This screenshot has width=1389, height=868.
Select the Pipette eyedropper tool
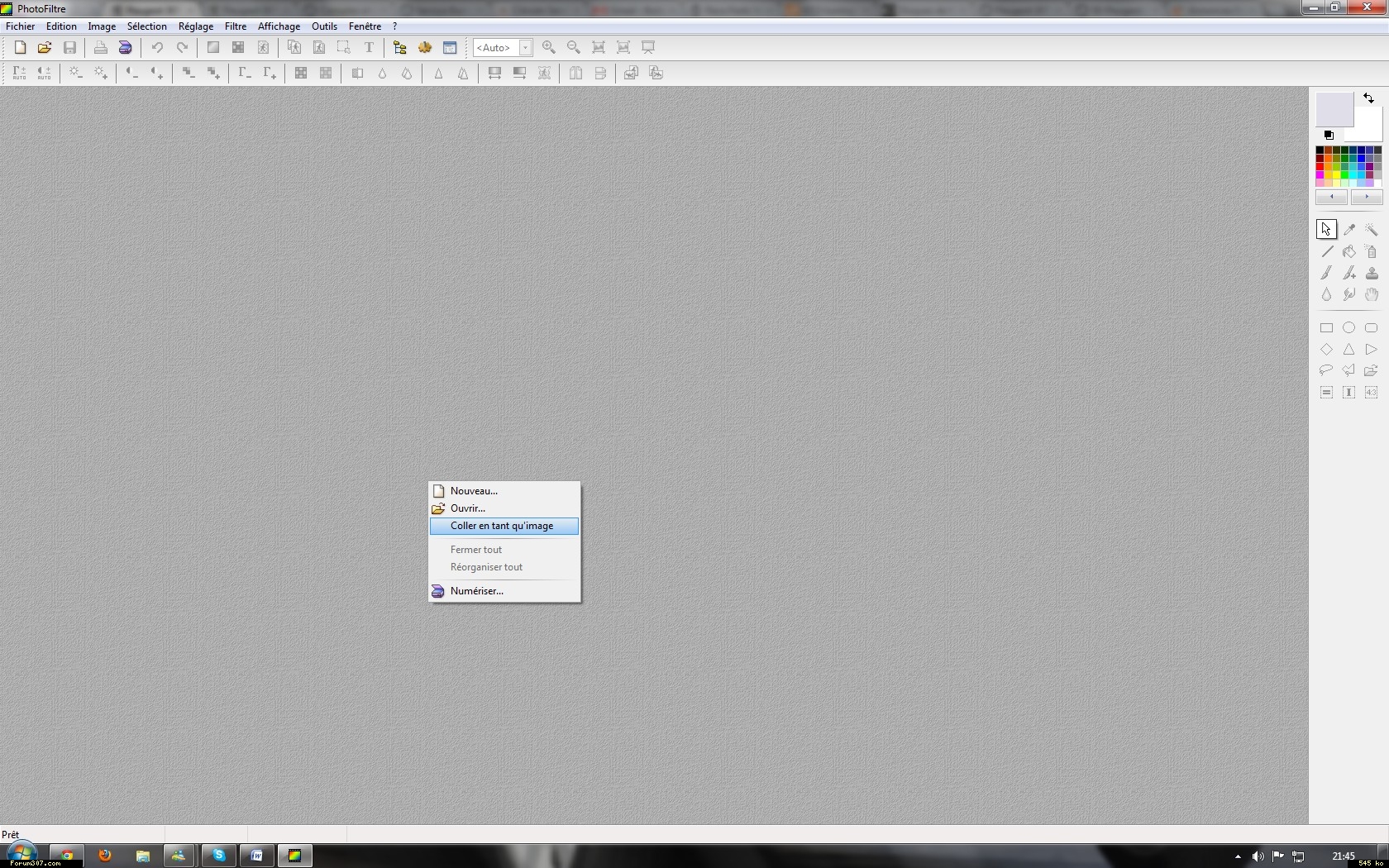point(1349,229)
